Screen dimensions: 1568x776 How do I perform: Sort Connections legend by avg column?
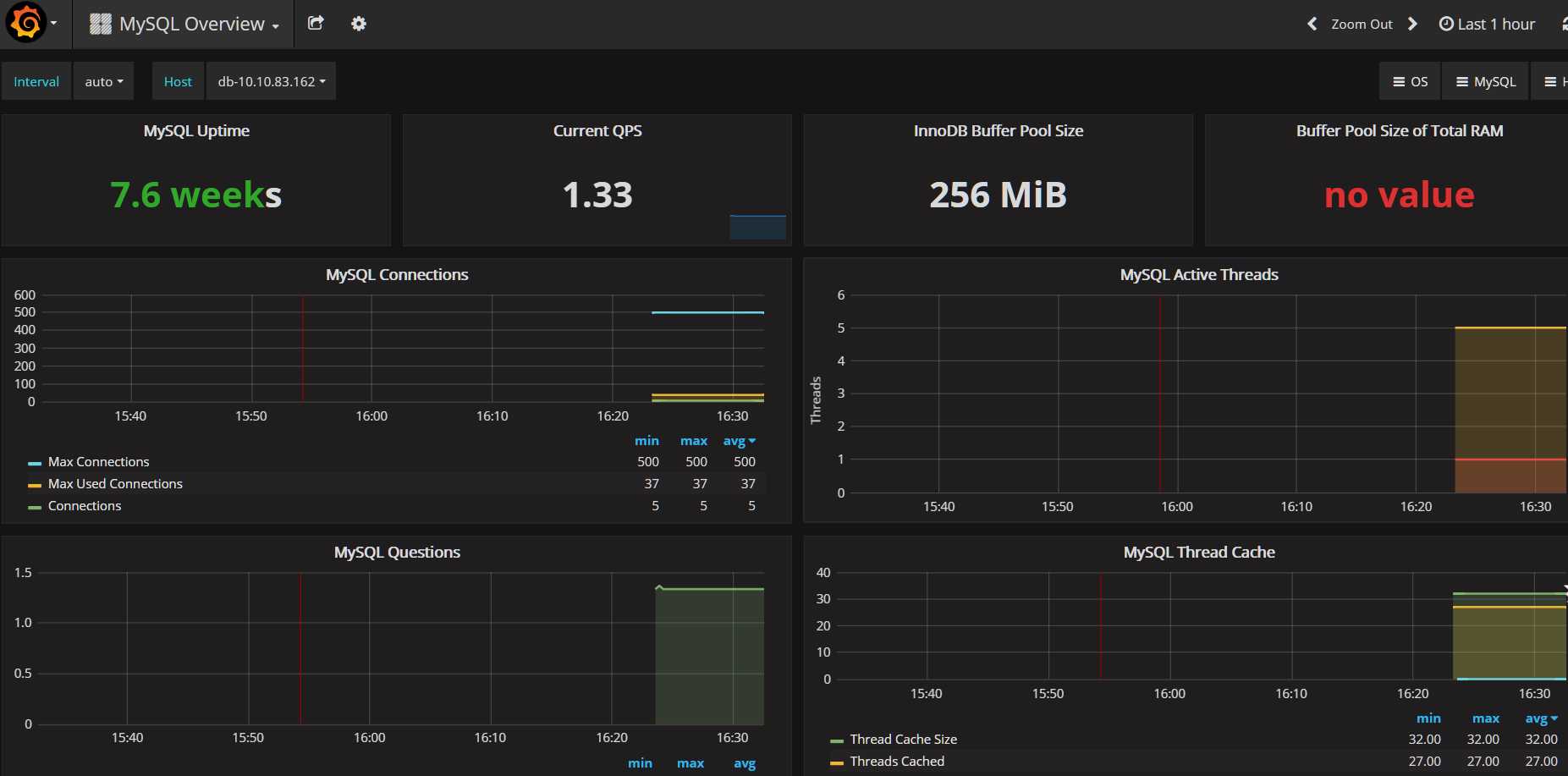[739, 440]
